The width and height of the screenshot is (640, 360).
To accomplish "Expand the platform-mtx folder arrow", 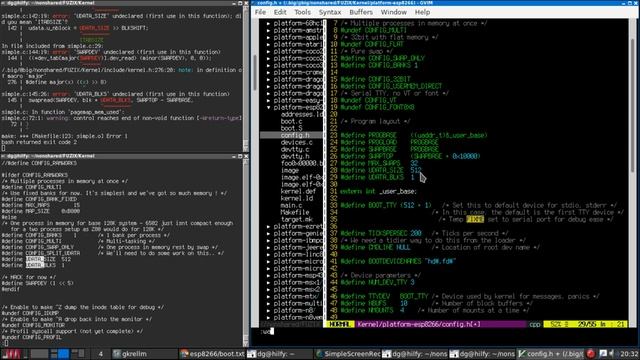I will [x=268, y=297].
